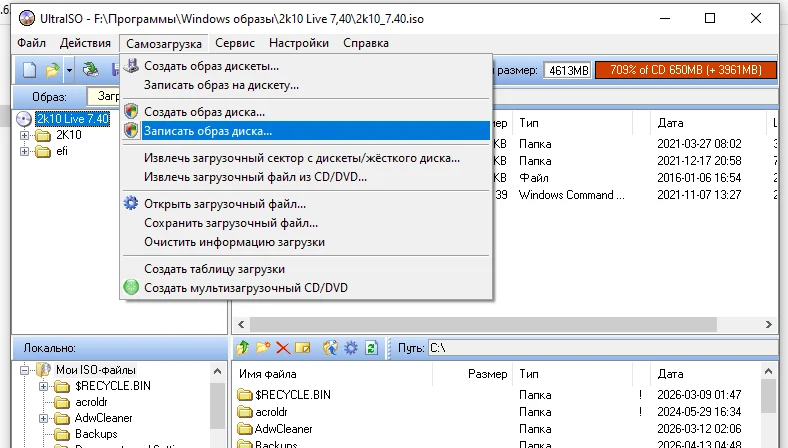
Task: Click the New image toolbar icon
Action: pyautogui.click(x=29, y=70)
